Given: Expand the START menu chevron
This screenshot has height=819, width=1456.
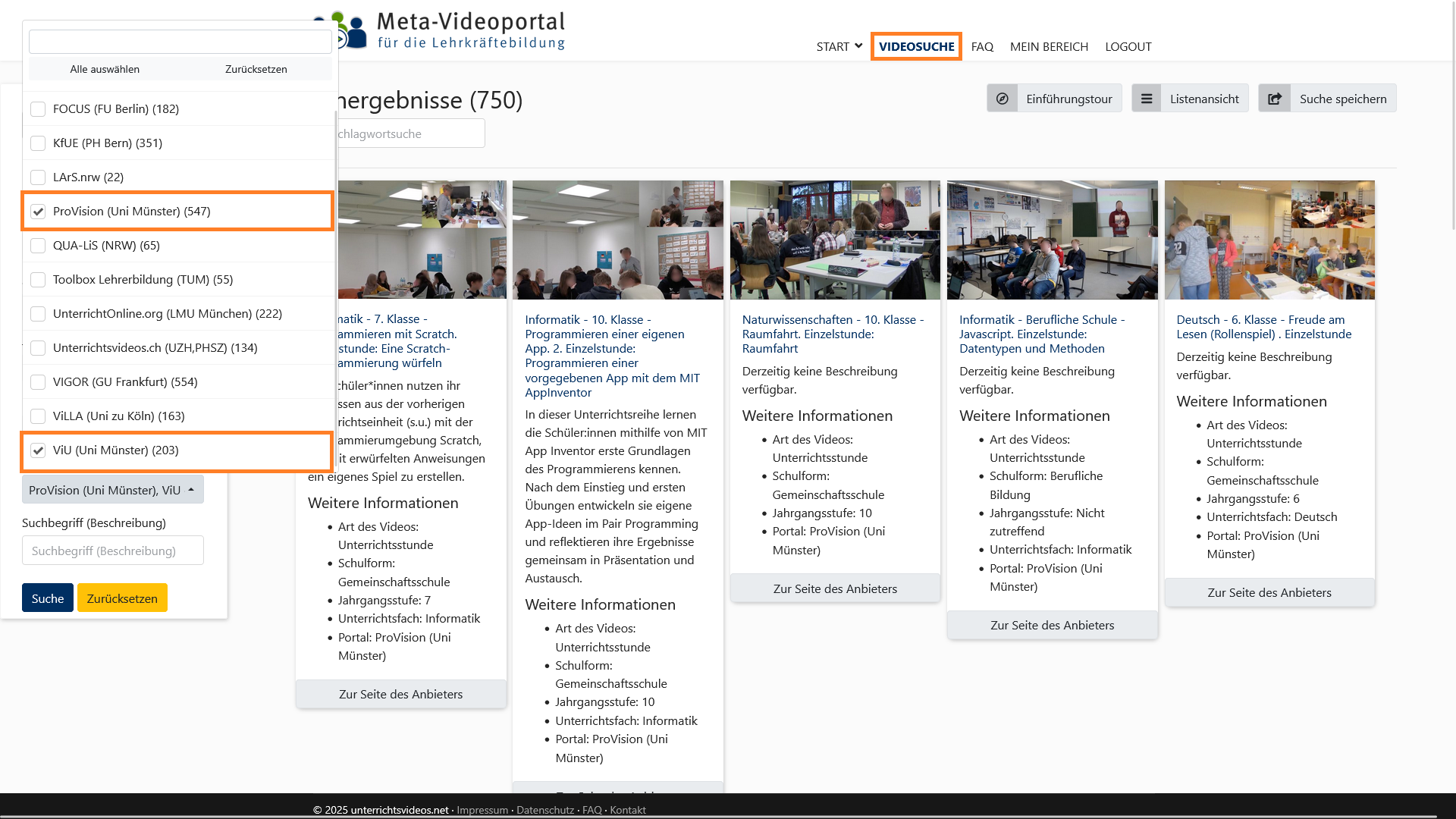Looking at the screenshot, I should [858, 46].
